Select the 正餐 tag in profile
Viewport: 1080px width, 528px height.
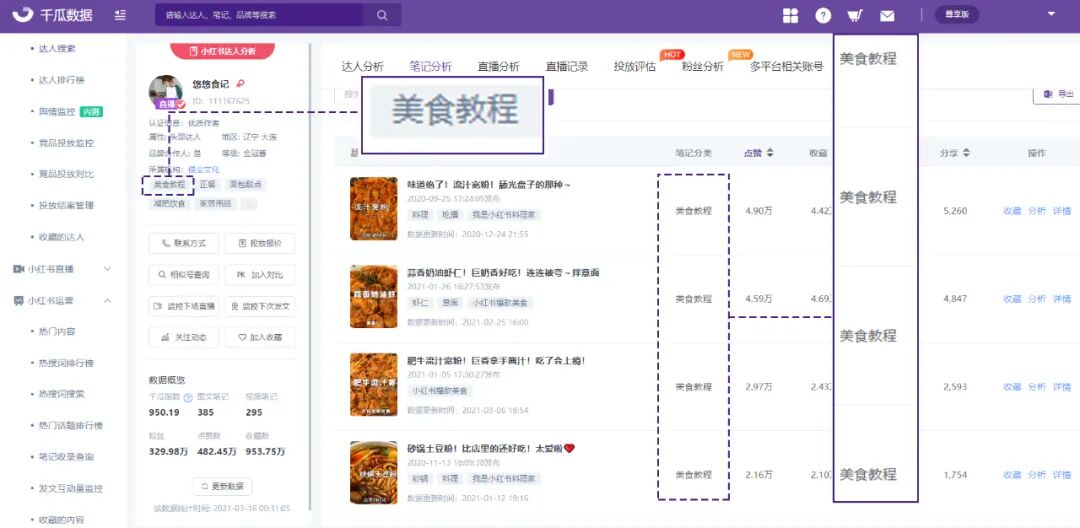coord(207,184)
